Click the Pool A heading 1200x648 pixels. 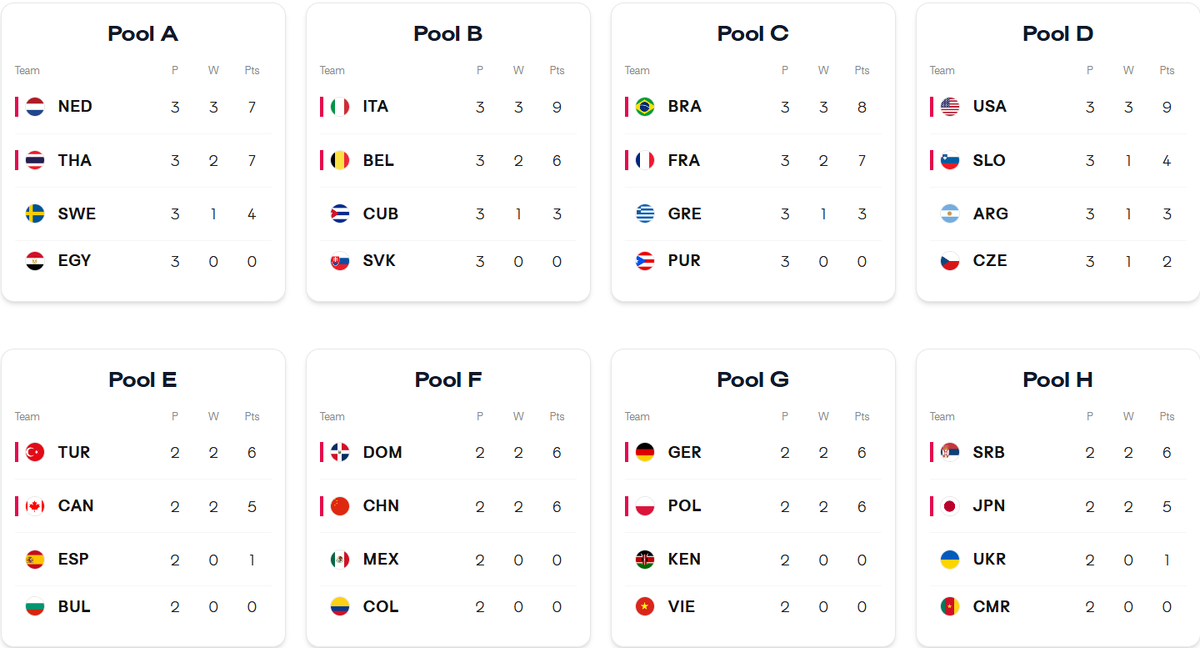143,34
